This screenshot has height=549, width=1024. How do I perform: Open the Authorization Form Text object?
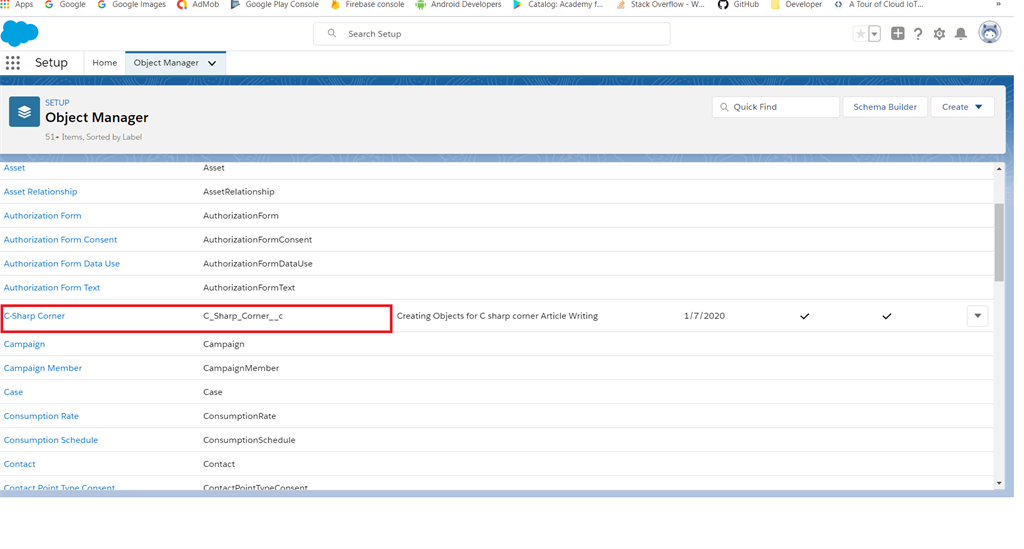click(52, 288)
